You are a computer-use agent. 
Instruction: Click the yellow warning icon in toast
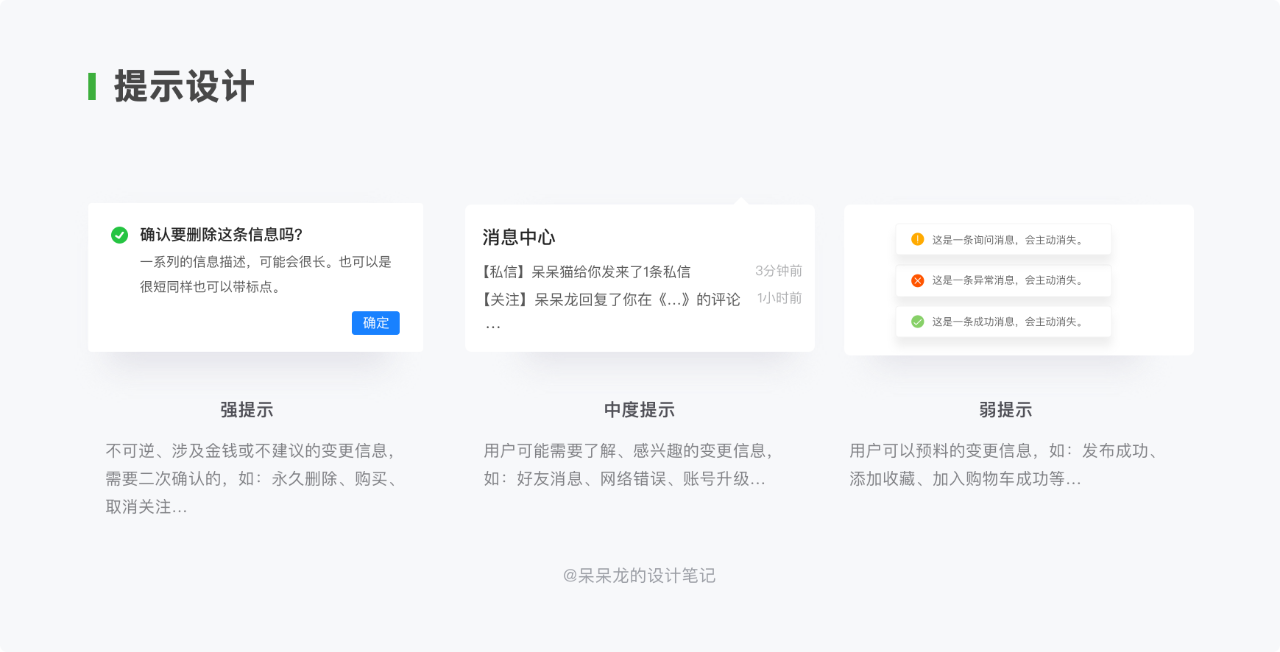(918, 239)
